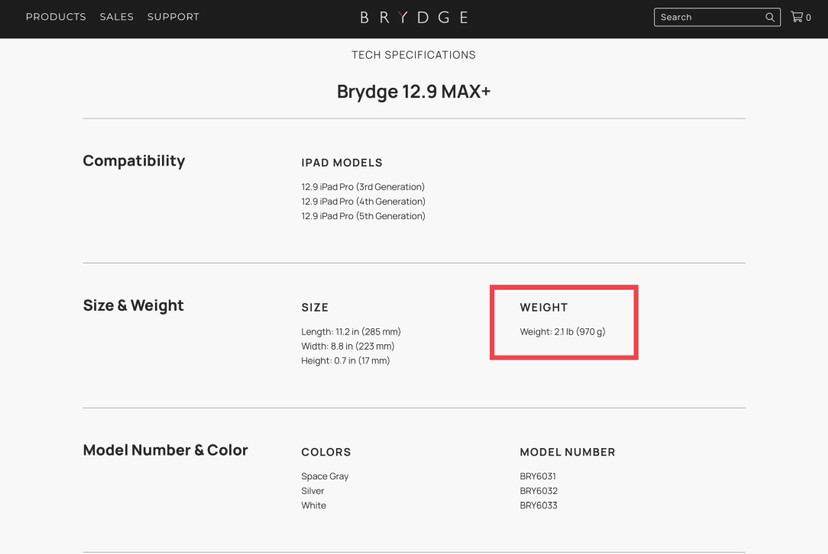Image resolution: width=828 pixels, height=554 pixels.
Task: Click the Compatibility section heading
Action: coord(134,161)
